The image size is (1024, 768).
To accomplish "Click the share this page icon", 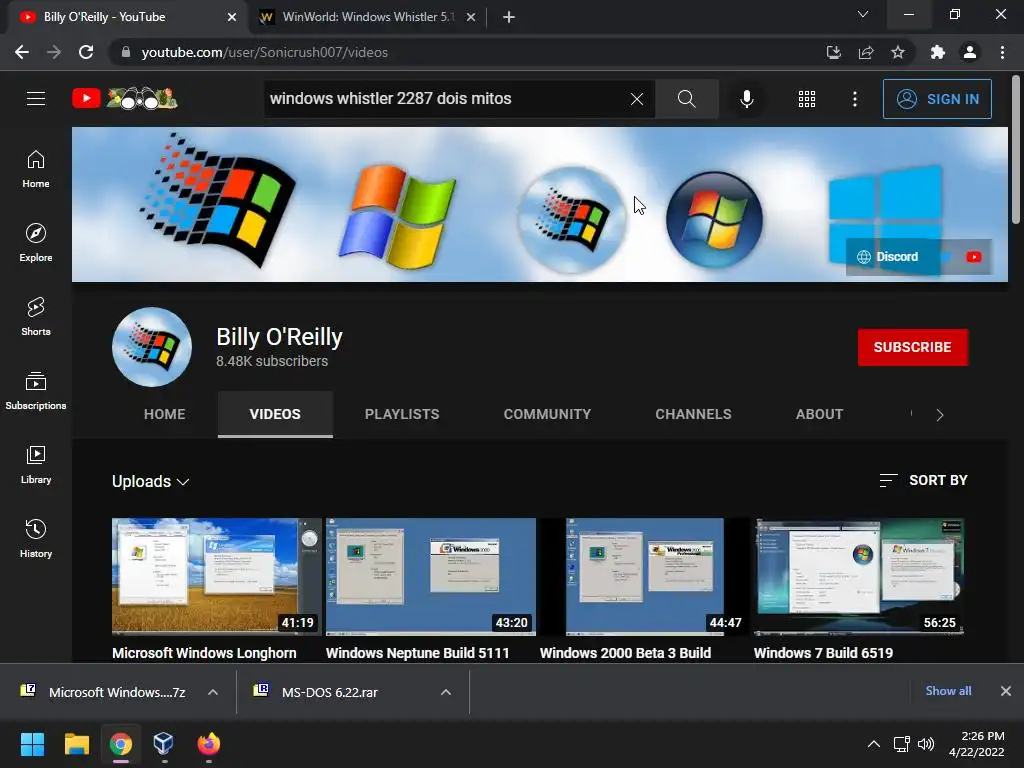I will click(866, 52).
